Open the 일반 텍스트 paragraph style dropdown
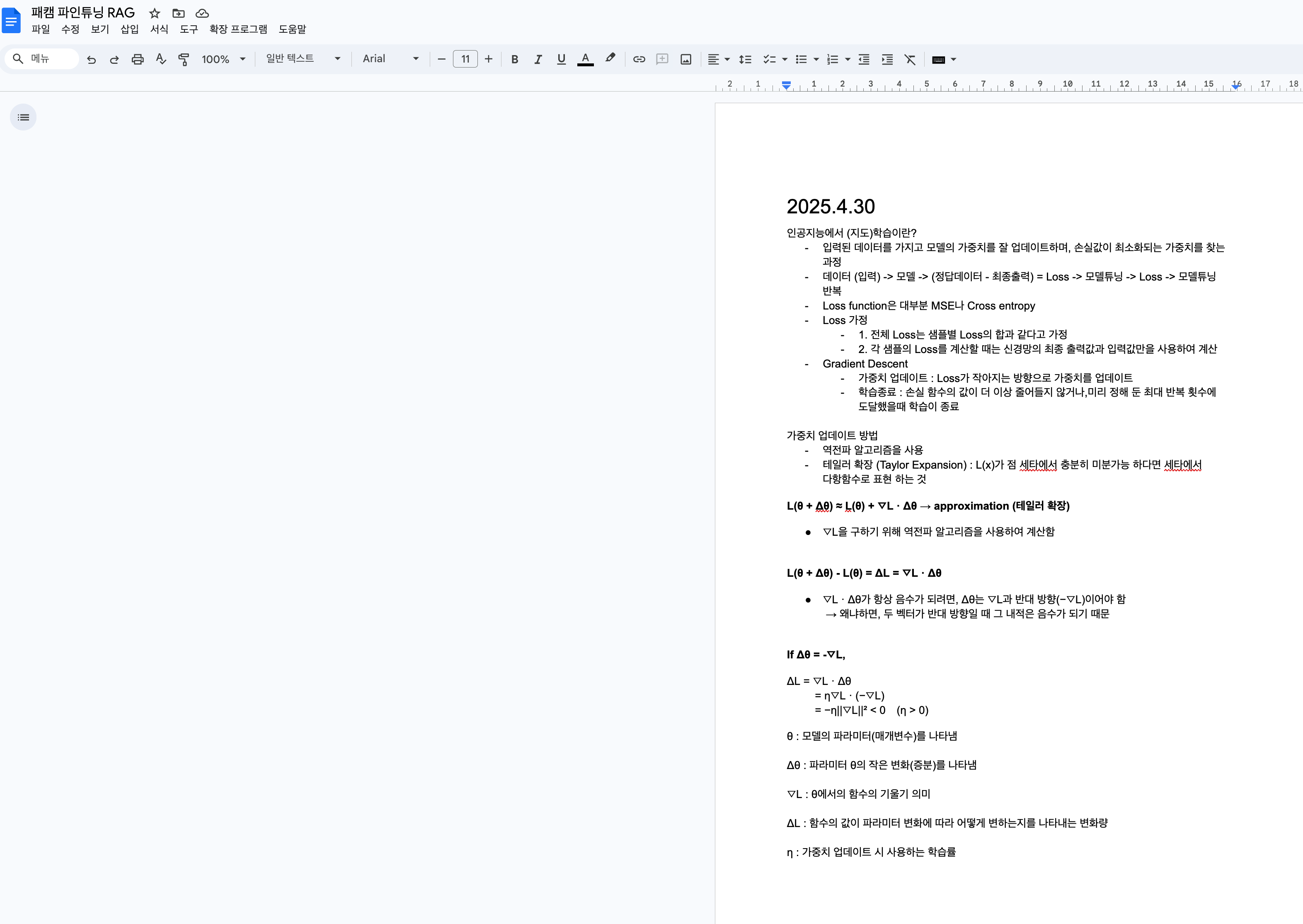Screen dimensions: 1303x924 [x=303, y=58]
